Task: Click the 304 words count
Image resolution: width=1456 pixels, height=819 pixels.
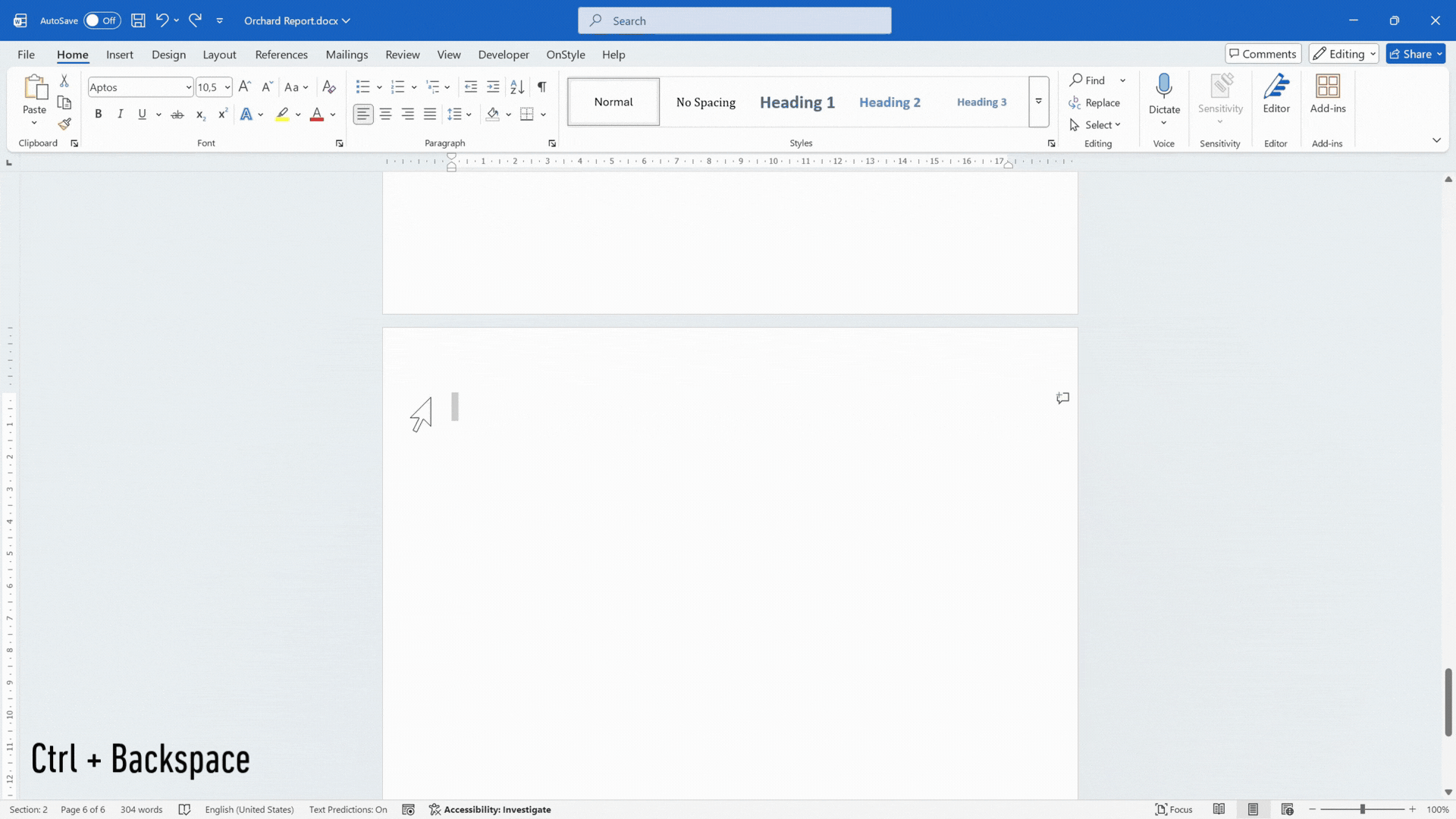Action: [x=141, y=810]
